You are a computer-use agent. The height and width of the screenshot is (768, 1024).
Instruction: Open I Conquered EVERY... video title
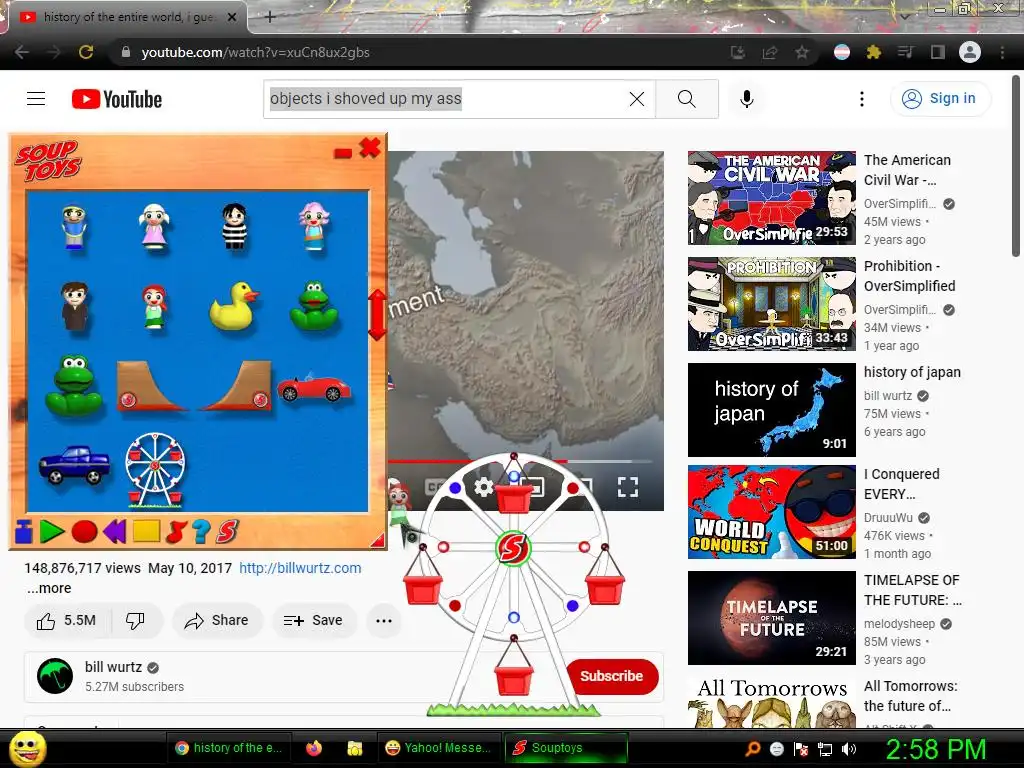901,484
